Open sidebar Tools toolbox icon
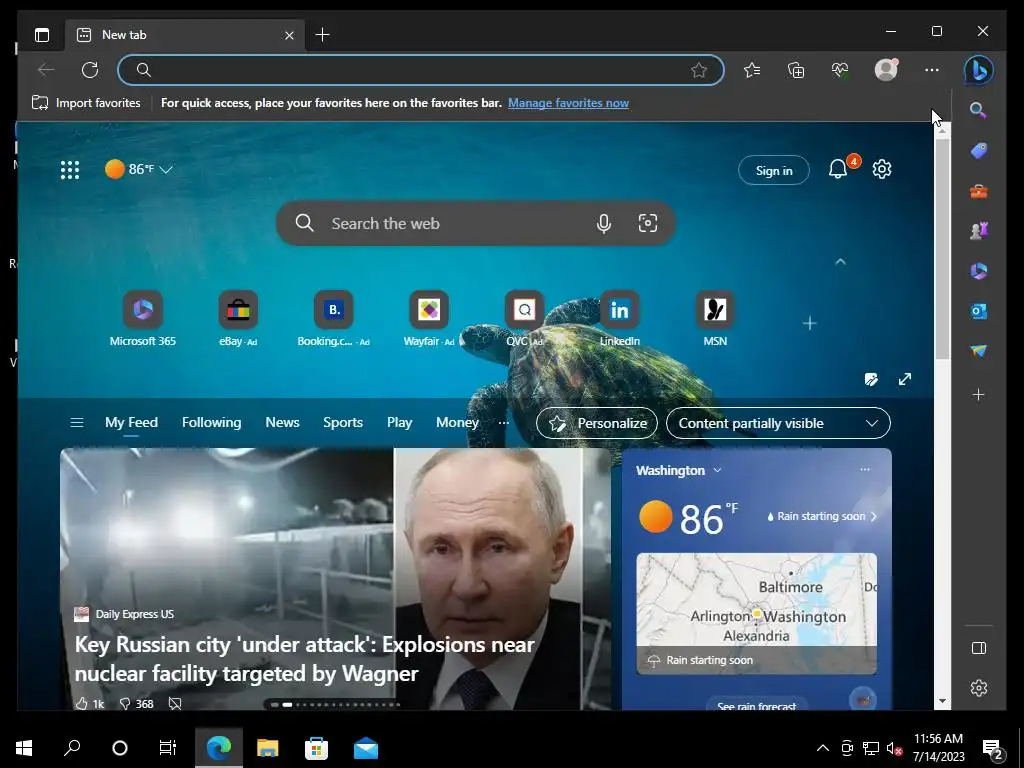1024x768 pixels. (978, 191)
